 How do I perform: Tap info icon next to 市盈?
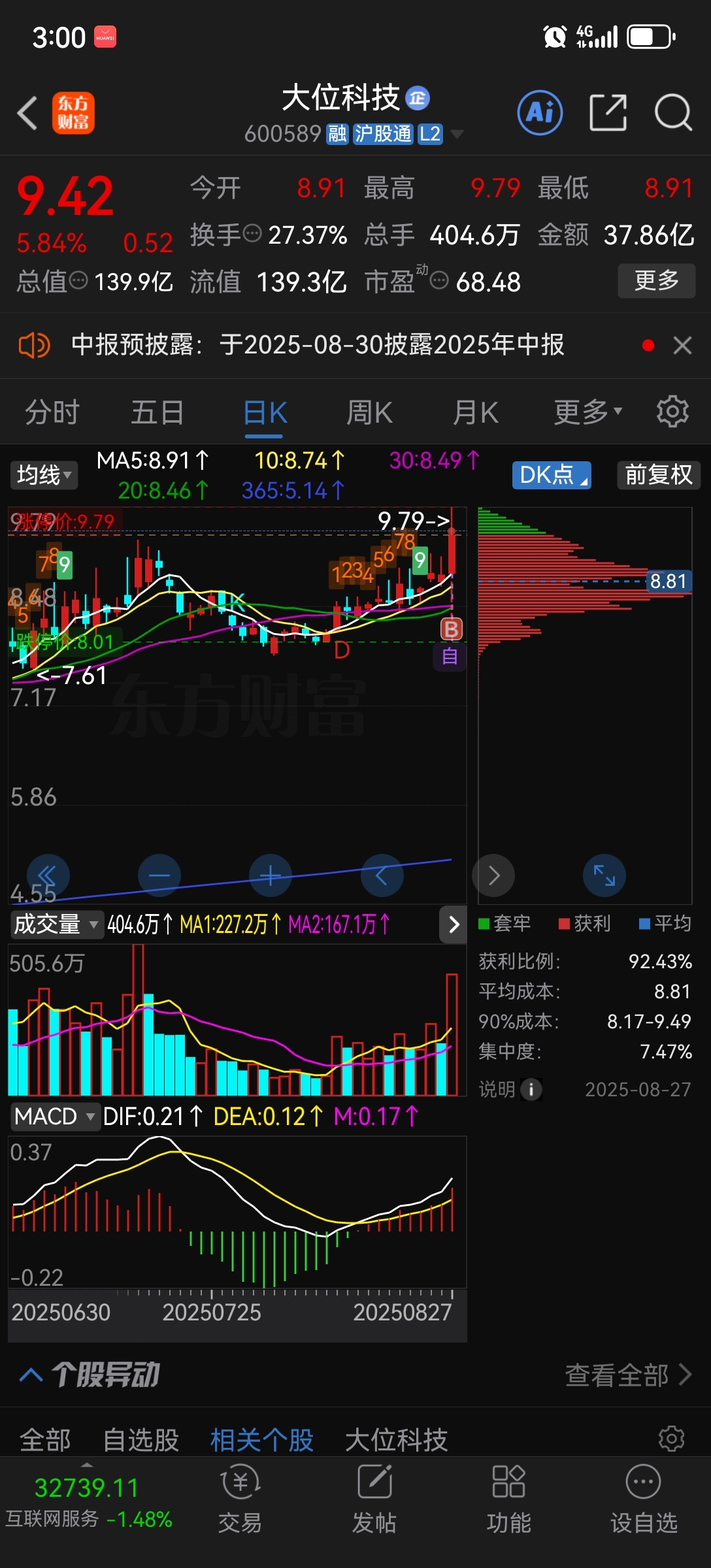click(x=439, y=281)
